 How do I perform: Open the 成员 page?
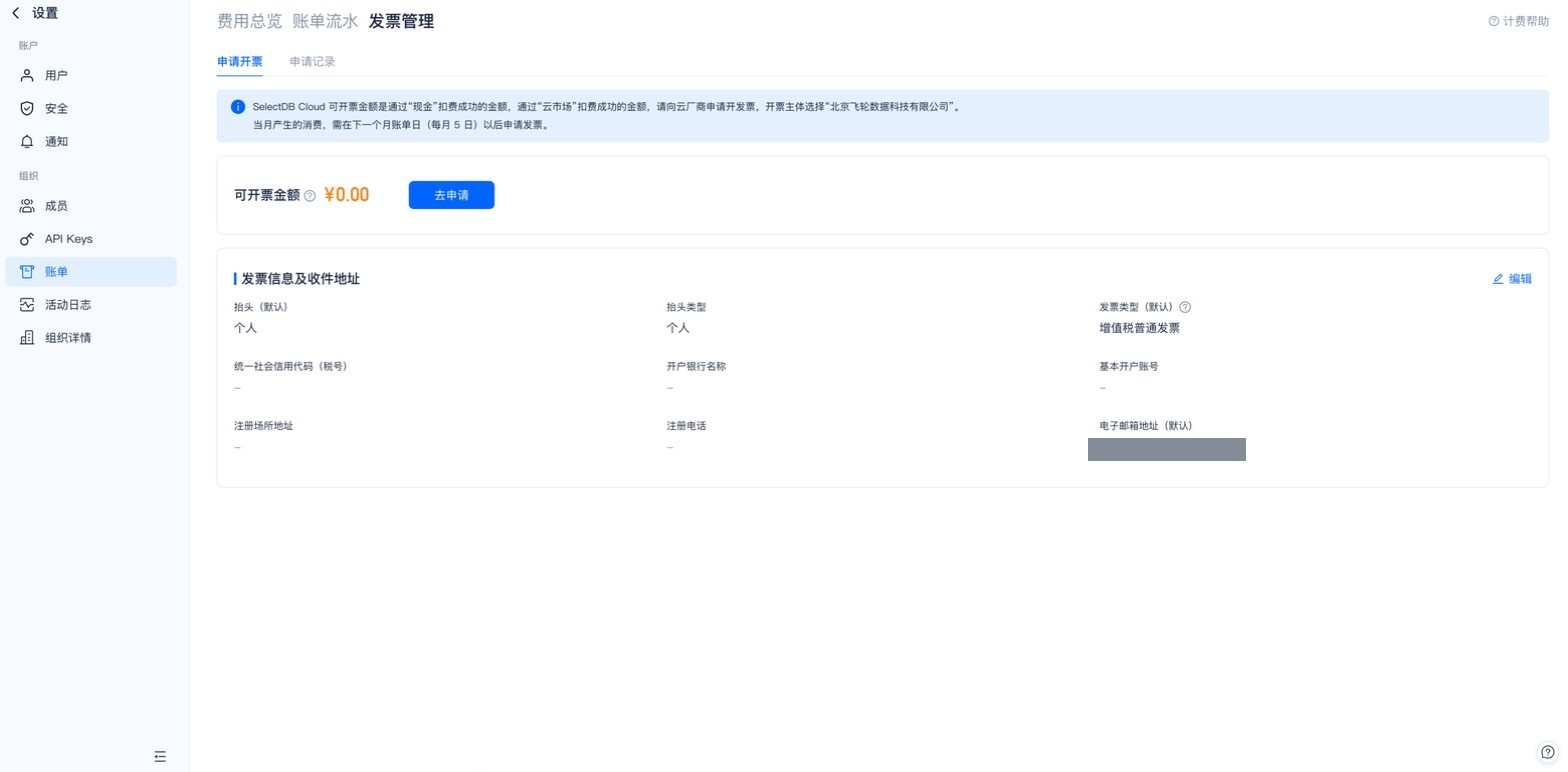(x=91, y=205)
